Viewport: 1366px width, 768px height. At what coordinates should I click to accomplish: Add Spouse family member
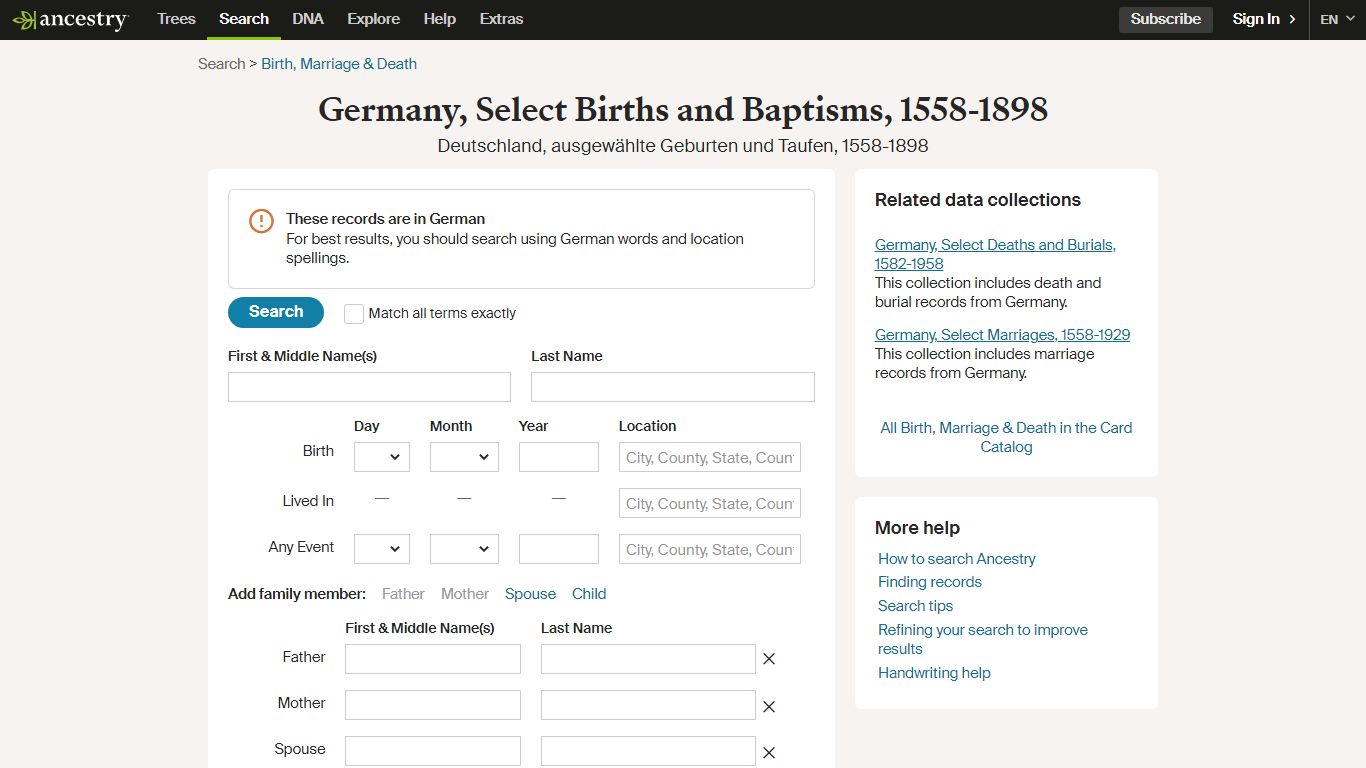click(530, 594)
